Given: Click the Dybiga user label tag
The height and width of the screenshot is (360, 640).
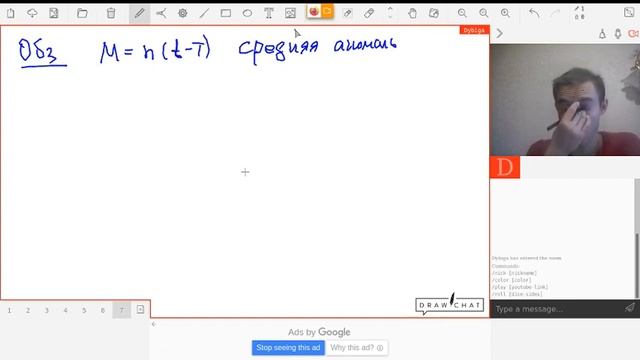Looking at the screenshot, I should (474, 30).
